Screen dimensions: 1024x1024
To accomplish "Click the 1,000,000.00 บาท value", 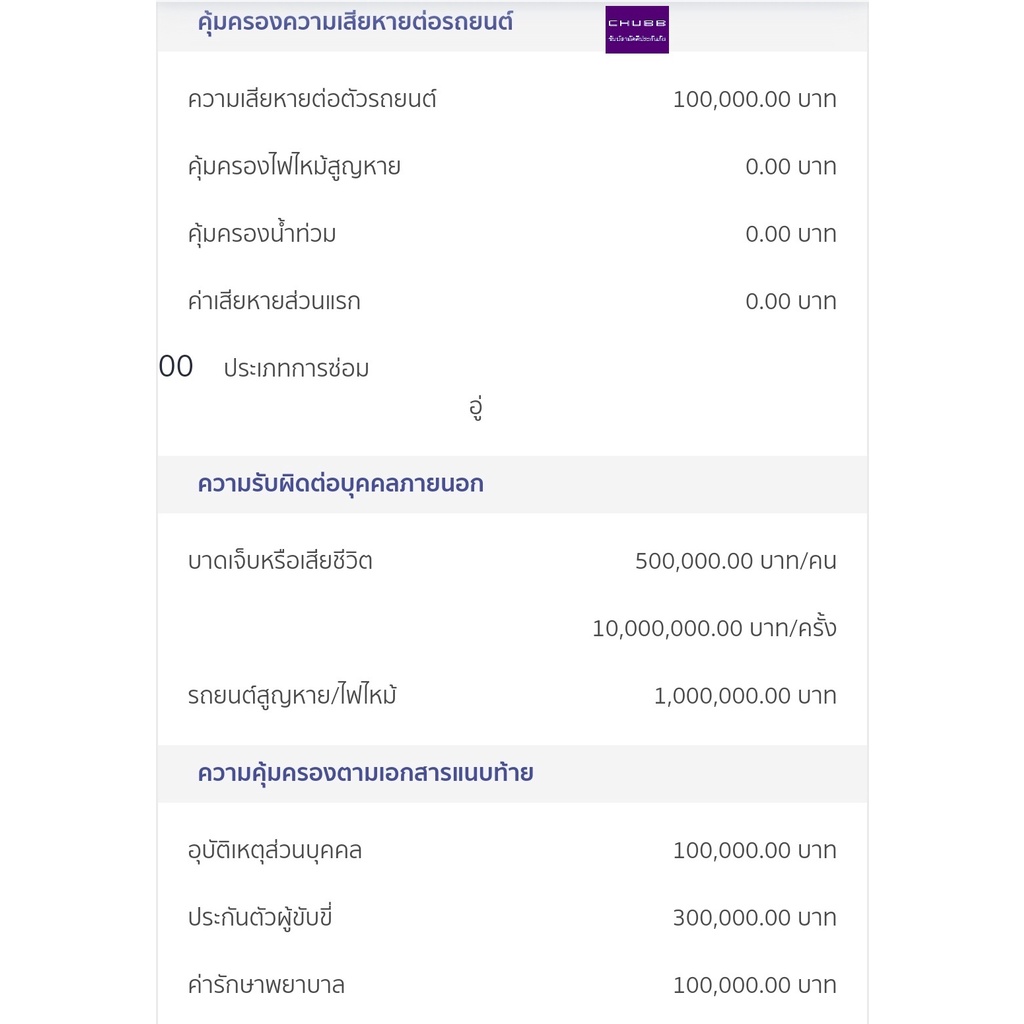I will coord(745,696).
